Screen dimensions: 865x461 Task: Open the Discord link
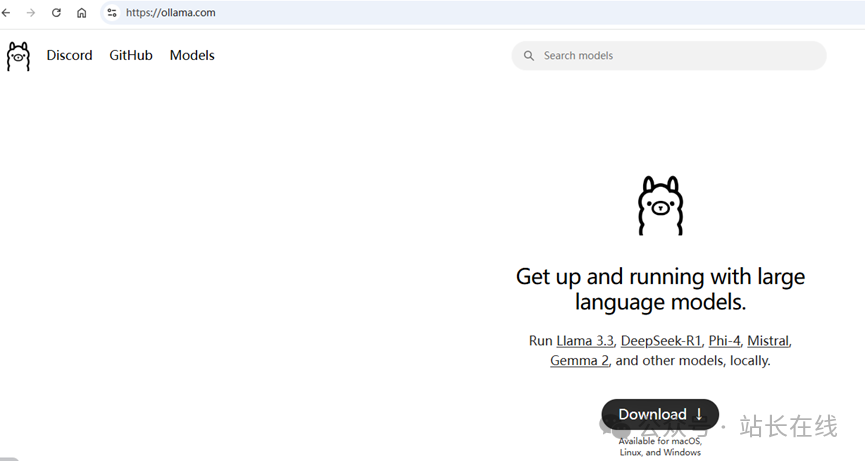[x=70, y=55]
